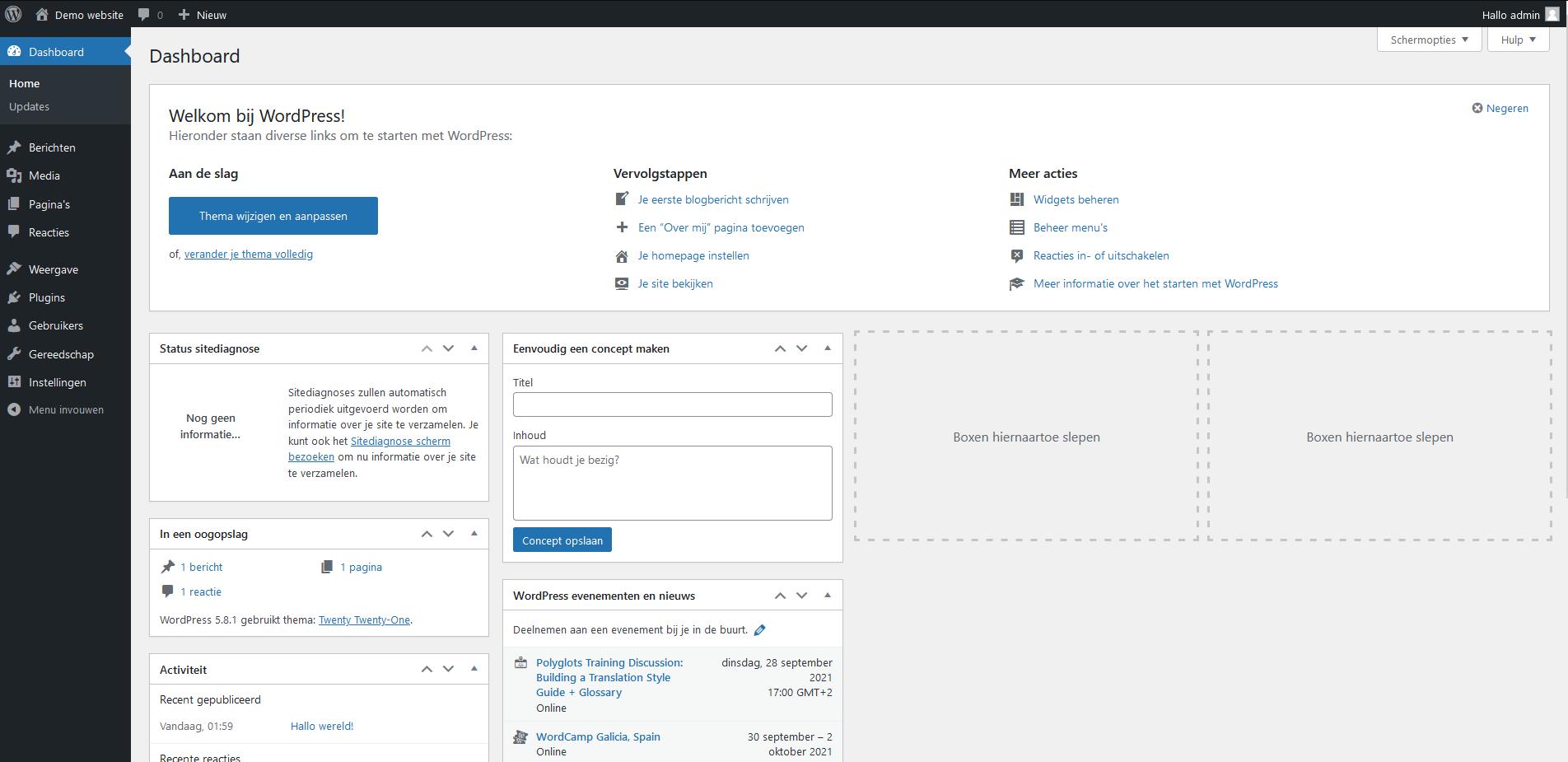
Task: Click the Instellingen settings icon
Action: tap(14, 382)
